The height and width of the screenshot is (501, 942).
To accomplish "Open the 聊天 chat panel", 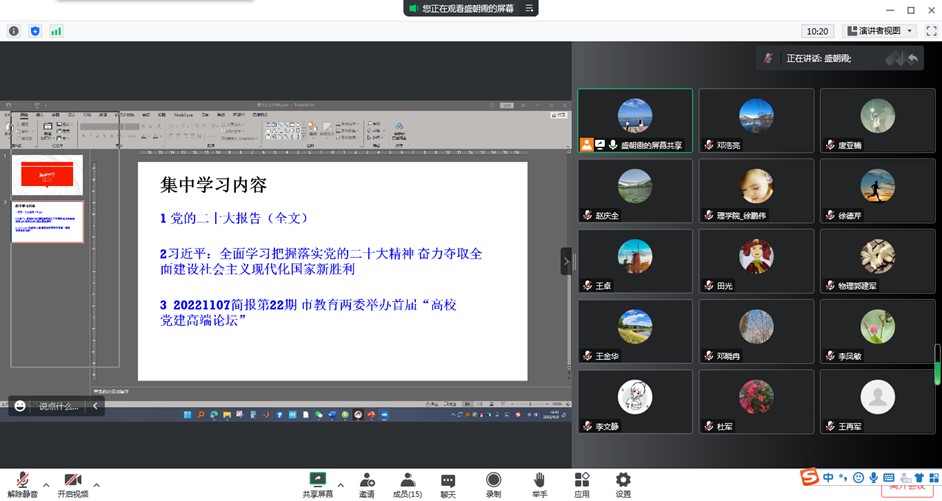I will coord(448,484).
